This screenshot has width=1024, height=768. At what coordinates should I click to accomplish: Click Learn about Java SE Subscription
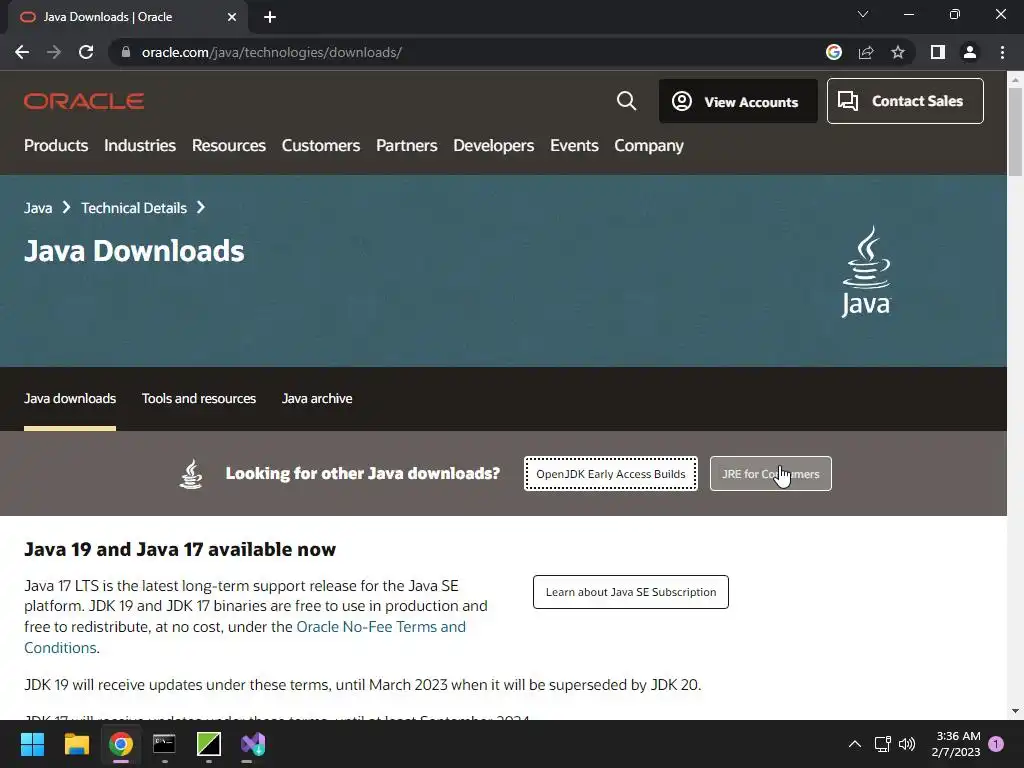(631, 592)
